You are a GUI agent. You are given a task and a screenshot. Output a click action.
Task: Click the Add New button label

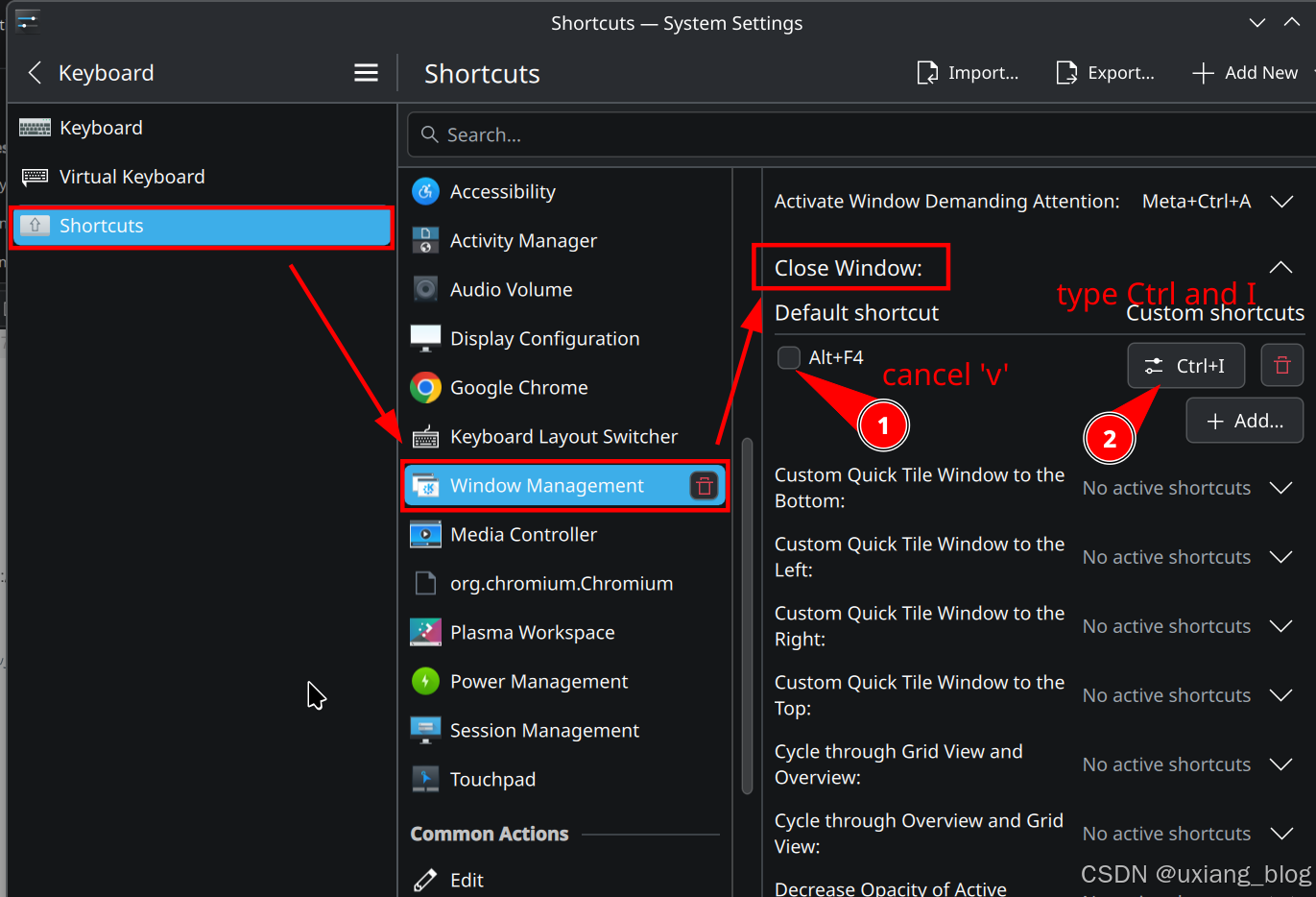pyautogui.click(x=1261, y=73)
